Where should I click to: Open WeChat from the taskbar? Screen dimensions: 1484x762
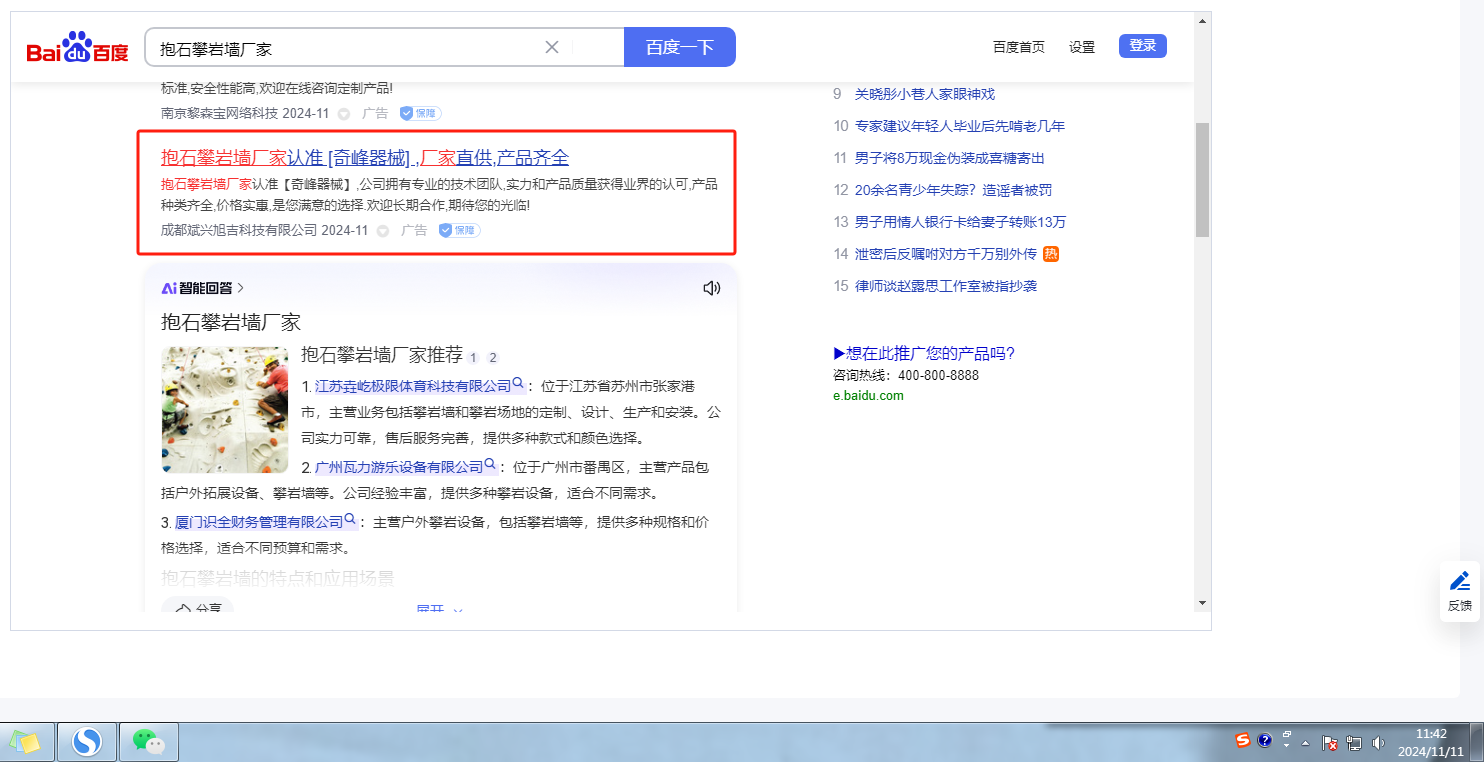pyautogui.click(x=149, y=742)
